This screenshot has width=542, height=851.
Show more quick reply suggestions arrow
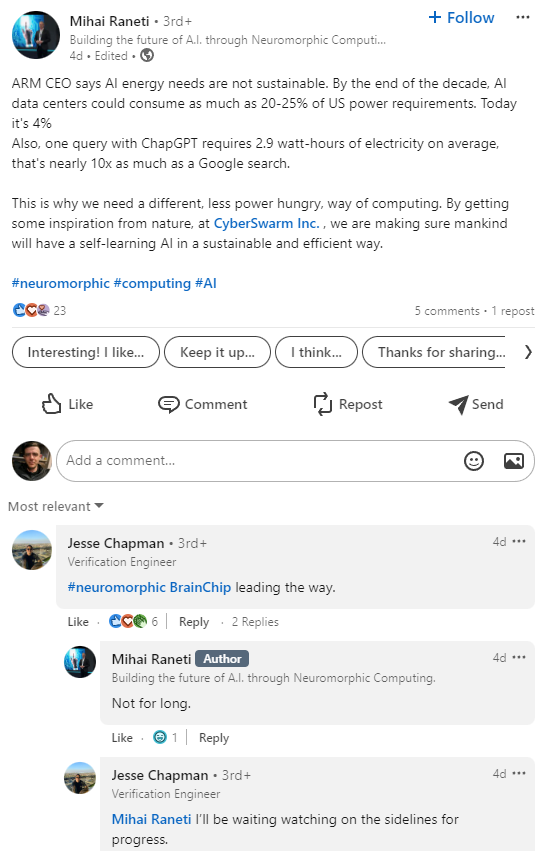(528, 352)
